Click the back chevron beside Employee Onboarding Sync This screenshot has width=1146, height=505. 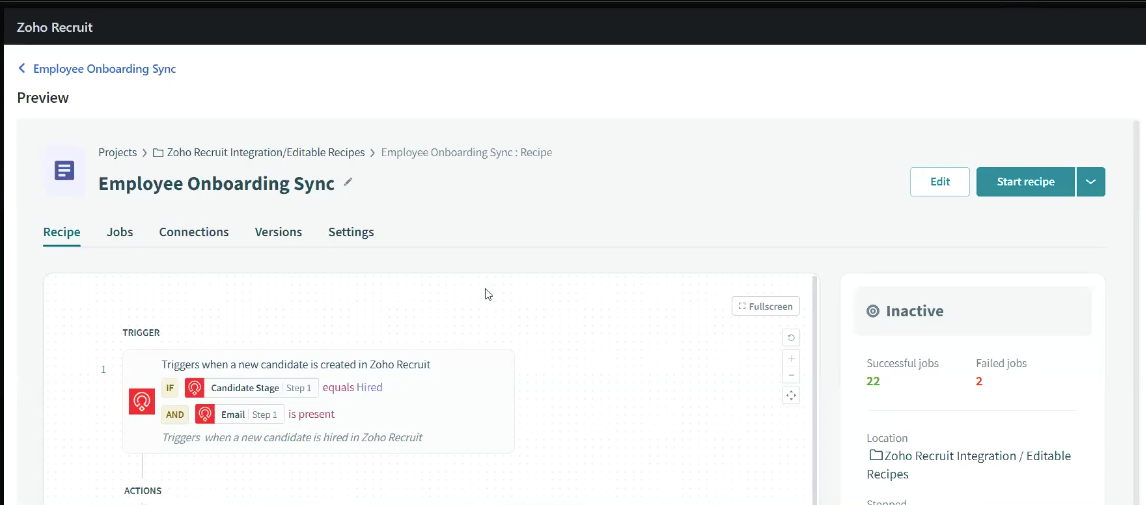tap(22, 69)
